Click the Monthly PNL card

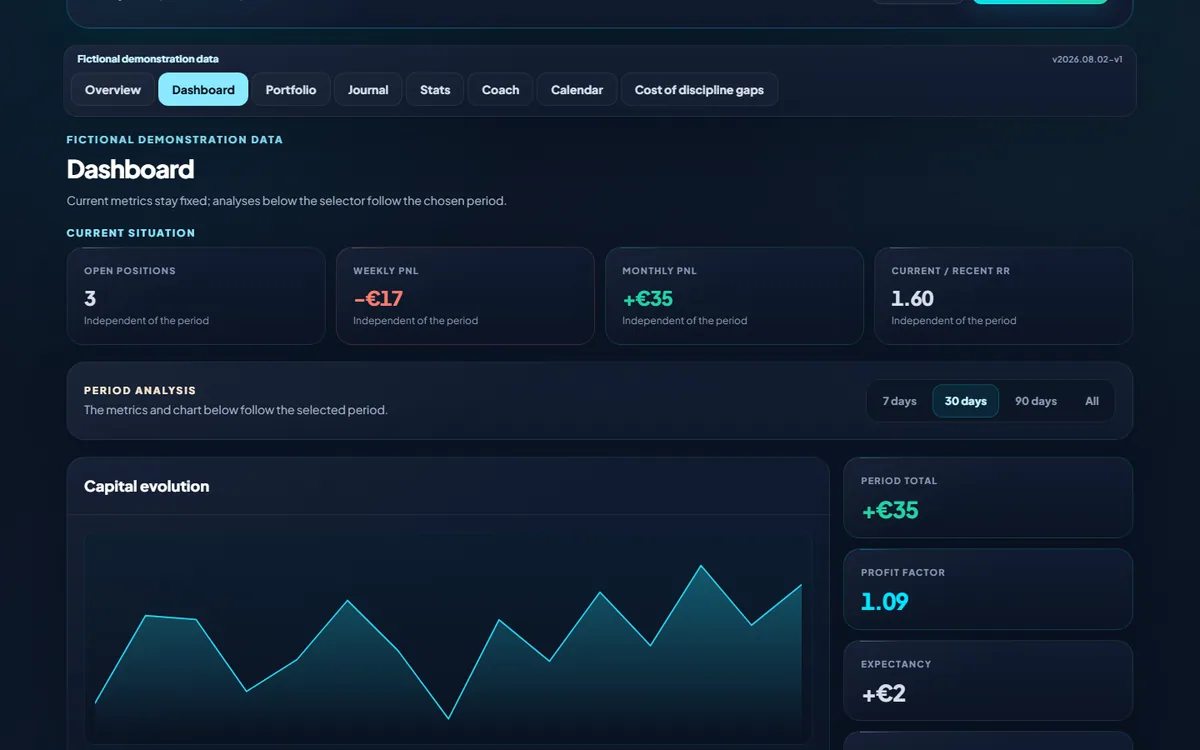pos(734,296)
